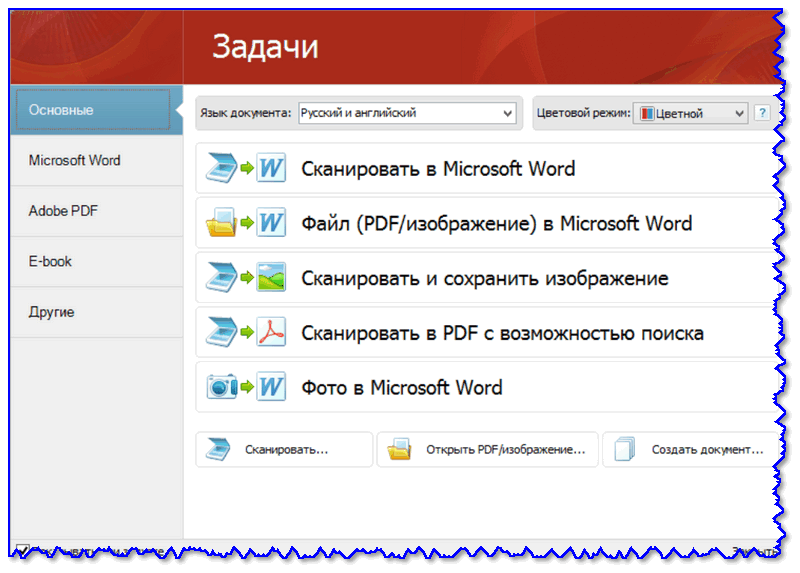The width and height of the screenshot is (800, 573).
Task: Start Сканировать в PDF с возможностью поиска
Action: click(x=487, y=332)
